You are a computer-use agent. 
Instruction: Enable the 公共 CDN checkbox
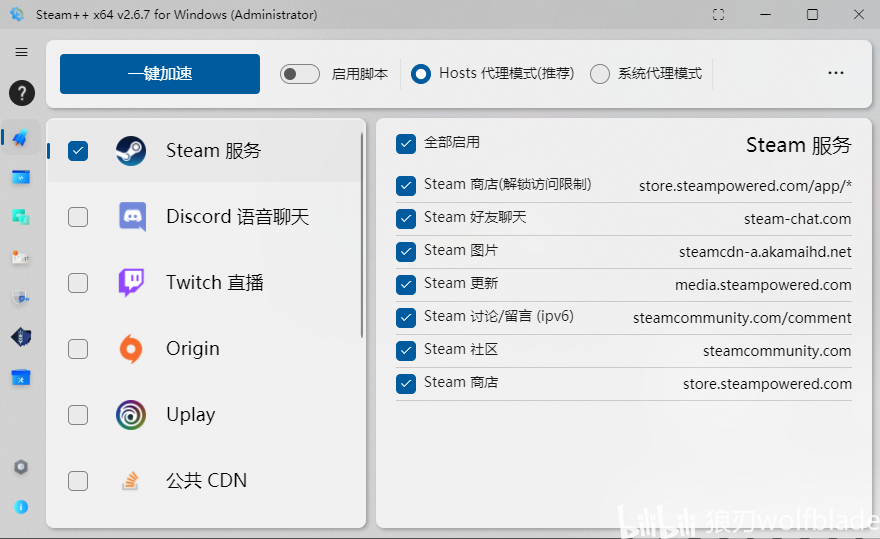click(x=78, y=481)
